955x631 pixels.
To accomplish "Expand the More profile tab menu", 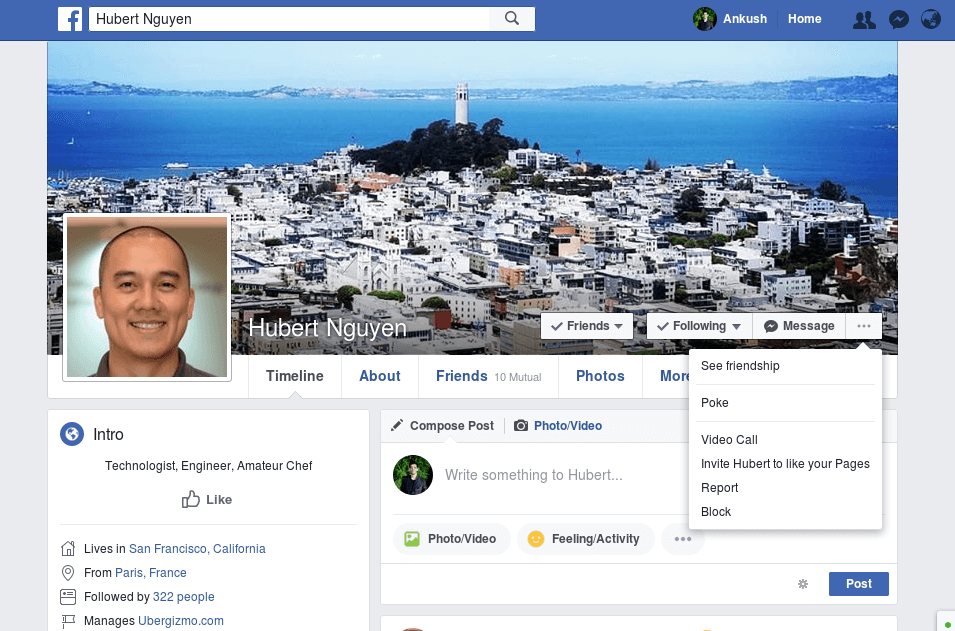I will point(675,376).
